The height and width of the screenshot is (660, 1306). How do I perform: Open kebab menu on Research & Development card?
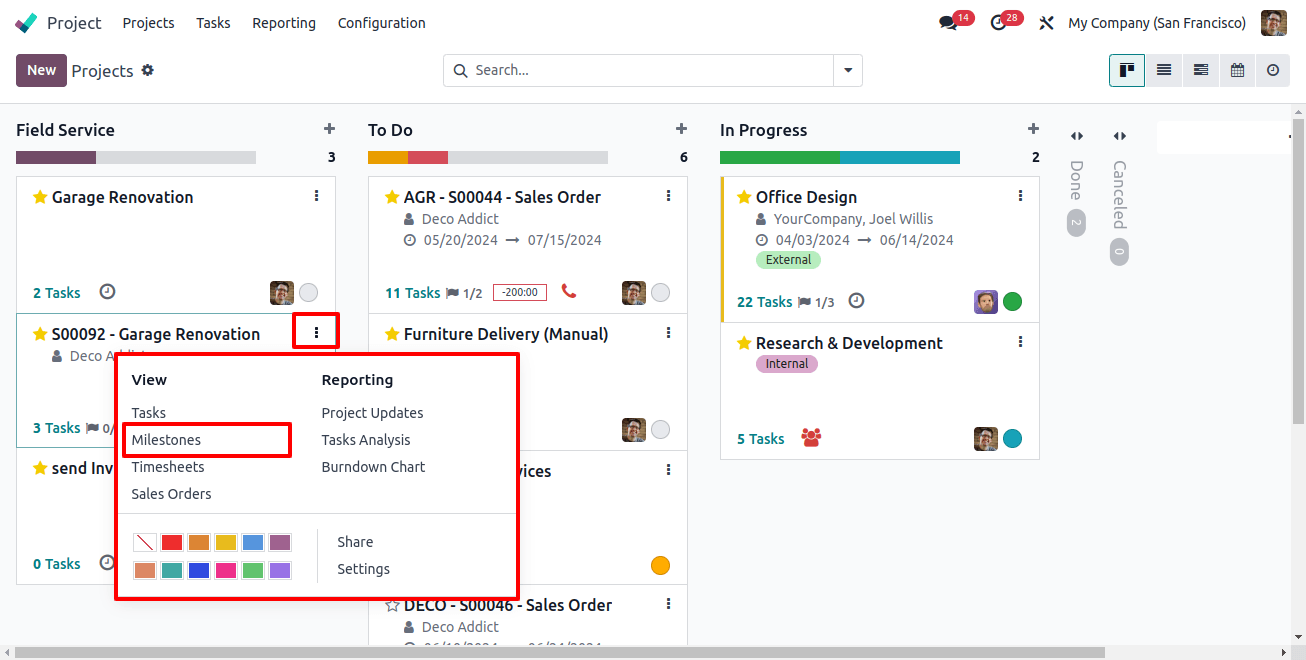tap(1021, 342)
